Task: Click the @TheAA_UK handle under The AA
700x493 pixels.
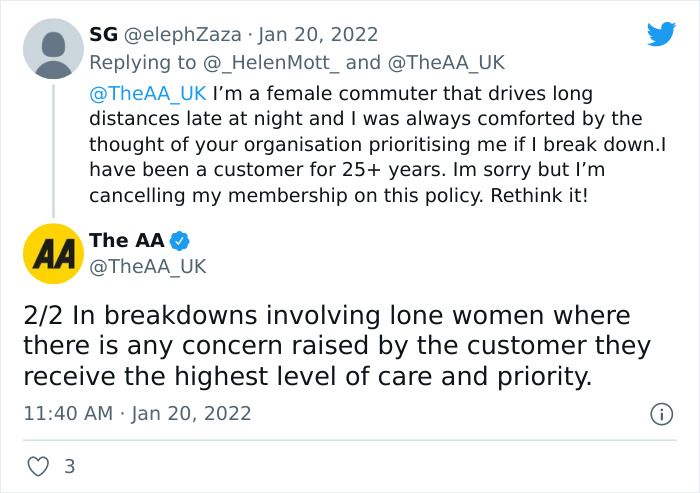Action: [148, 266]
